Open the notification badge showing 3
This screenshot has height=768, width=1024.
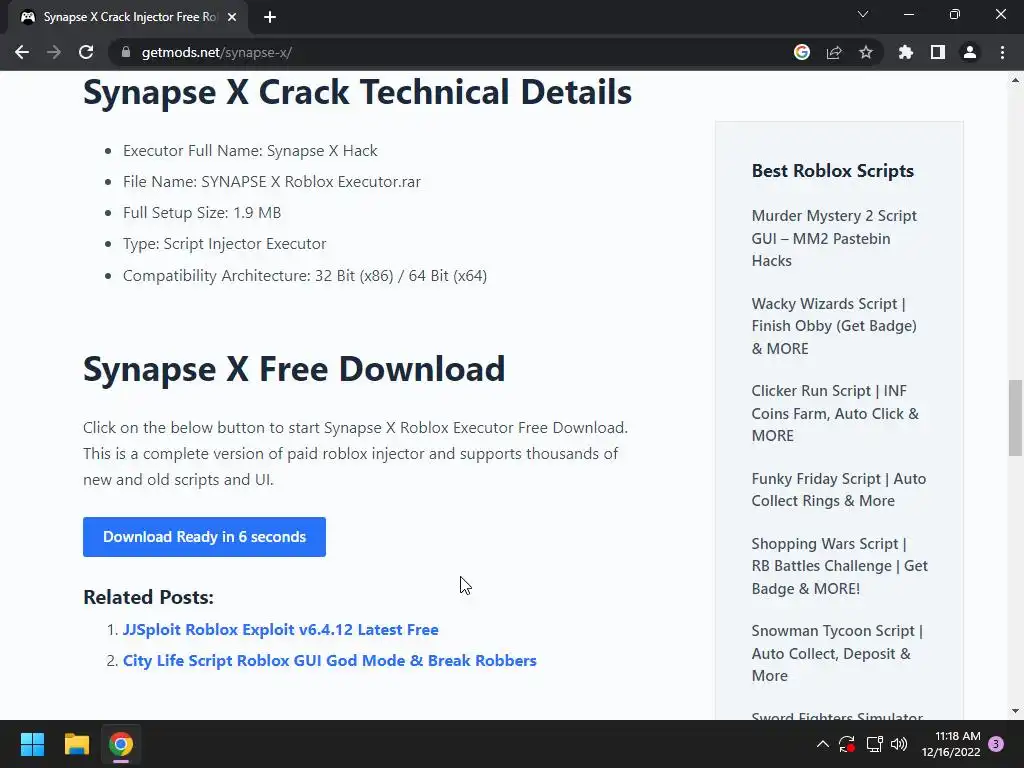[x=996, y=744]
